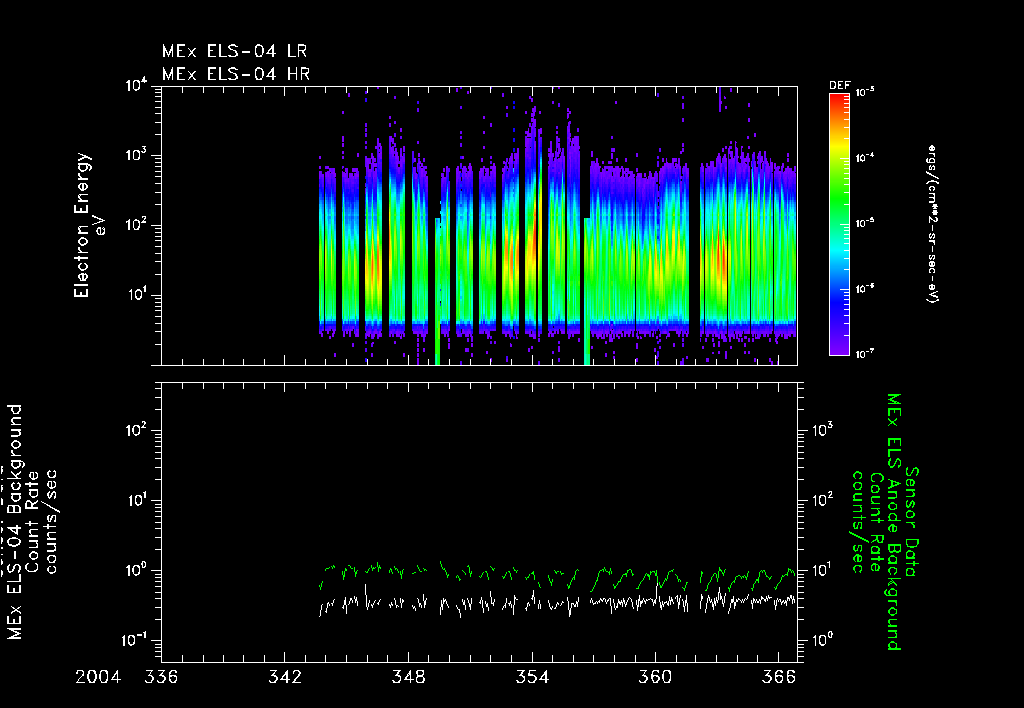This screenshot has width=1024, height=708.
Task: Click the white ELS-04 background count trace
Action: click(x=557, y=602)
